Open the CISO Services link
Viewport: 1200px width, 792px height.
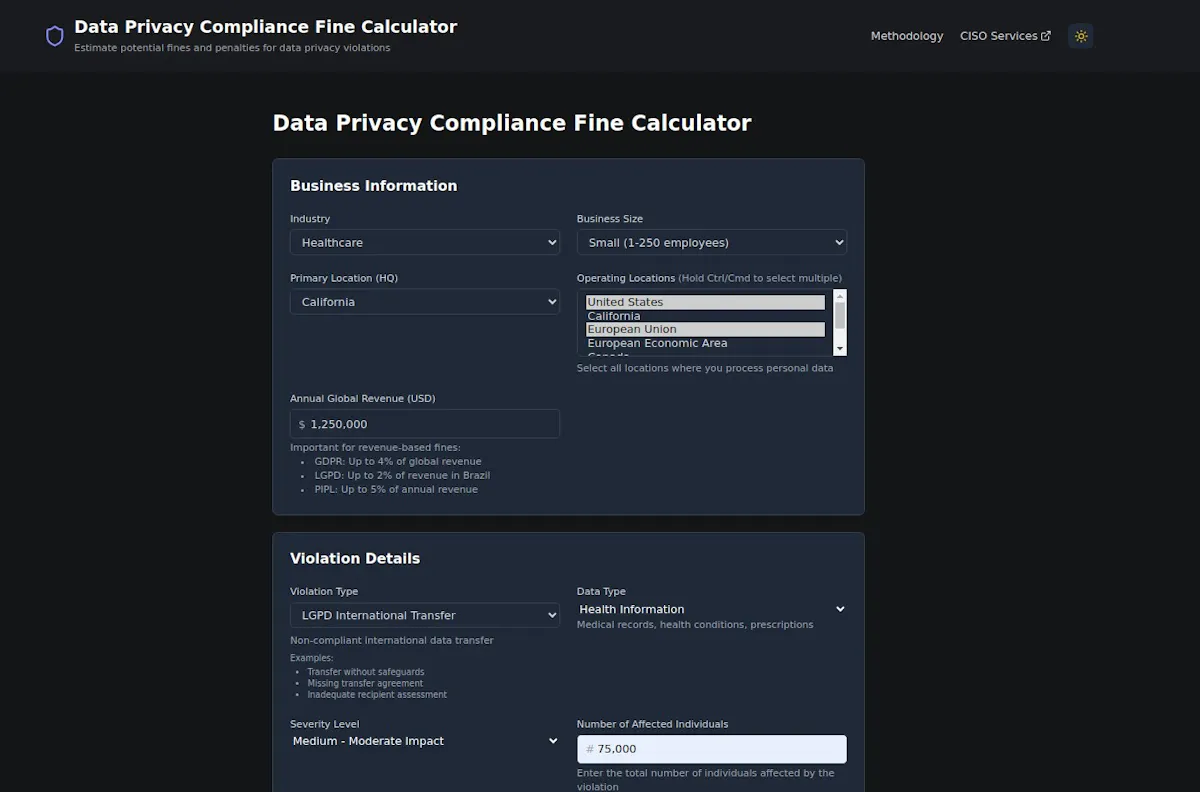[1005, 36]
